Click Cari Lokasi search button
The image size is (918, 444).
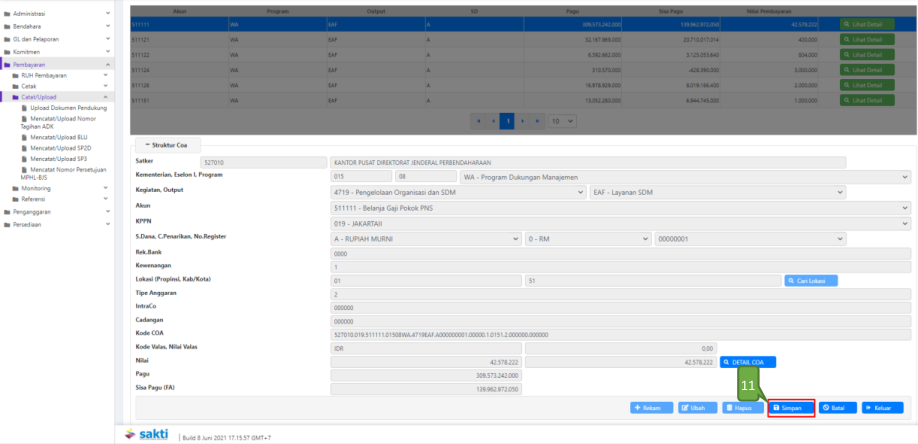(811, 281)
